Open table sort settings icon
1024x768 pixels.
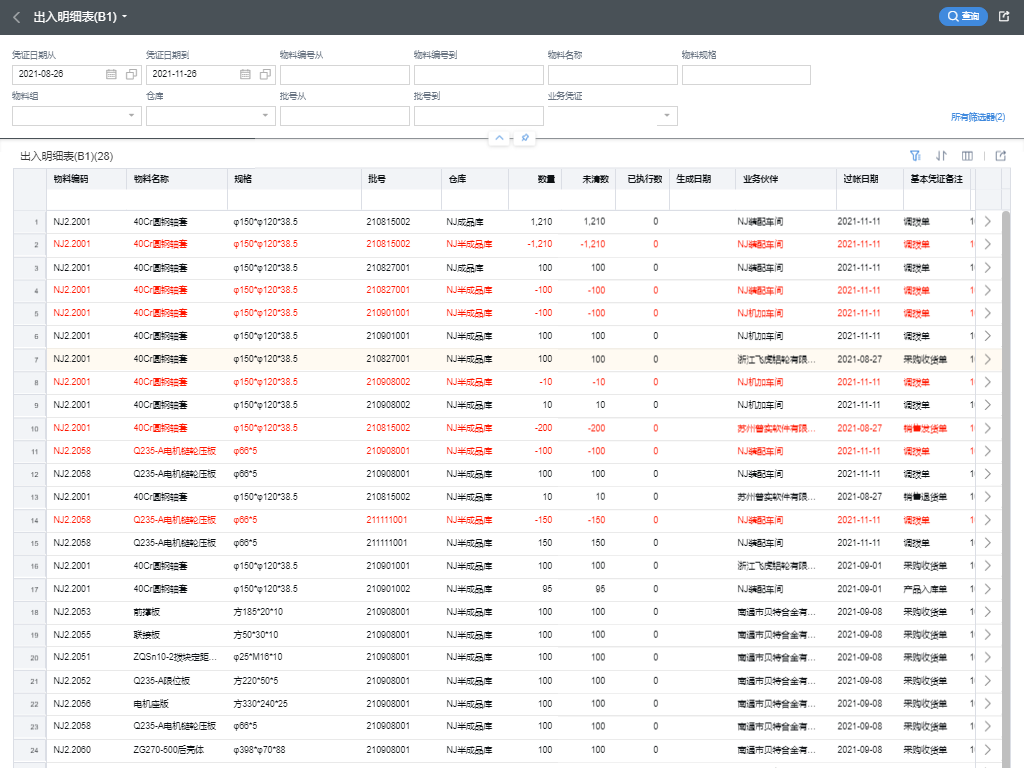[x=941, y=155]
